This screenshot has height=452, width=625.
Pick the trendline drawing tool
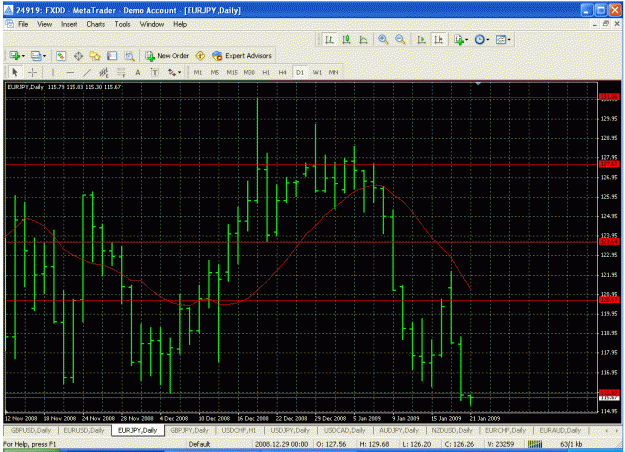pos(87,72)
